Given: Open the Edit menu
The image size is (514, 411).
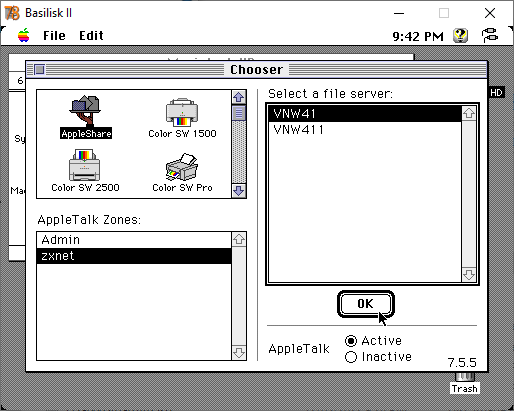Looking at the screenshot, I should [91, 36].
